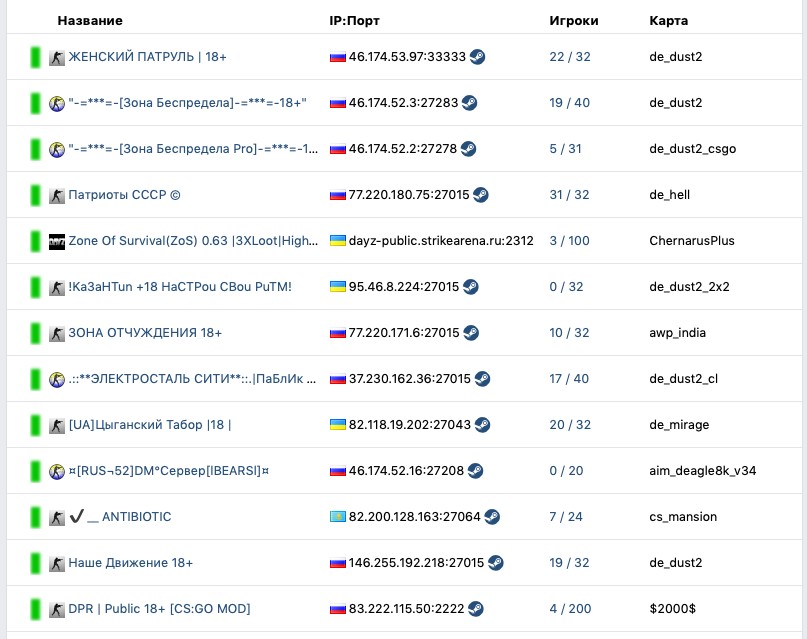Click the DayZ game icon before Zone Of Survival
The image size is (807, 639).
pyautogui.click(x=57, y=241)
